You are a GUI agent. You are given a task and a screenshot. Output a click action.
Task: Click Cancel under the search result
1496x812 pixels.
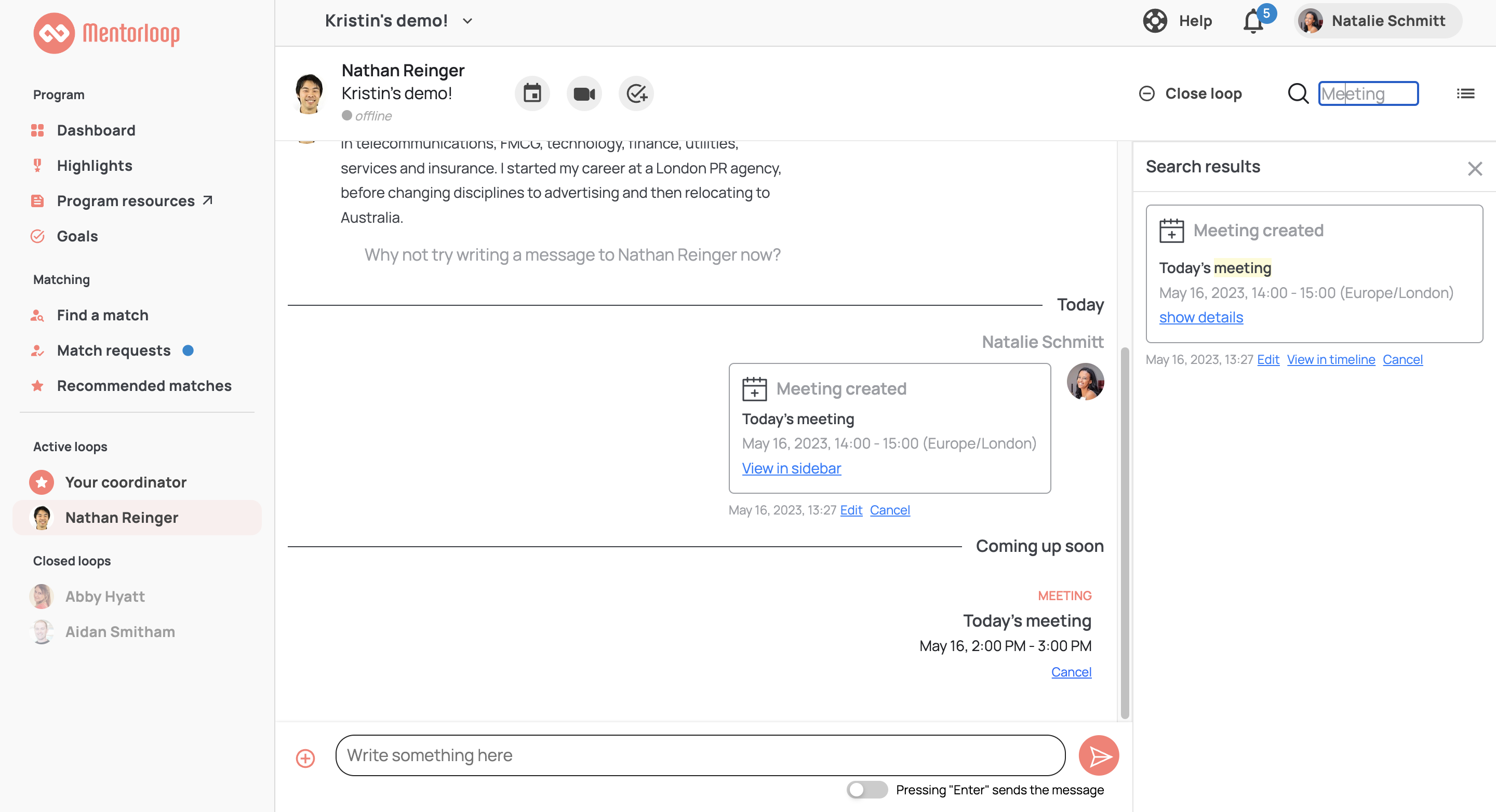click(x=1402, y=359)
